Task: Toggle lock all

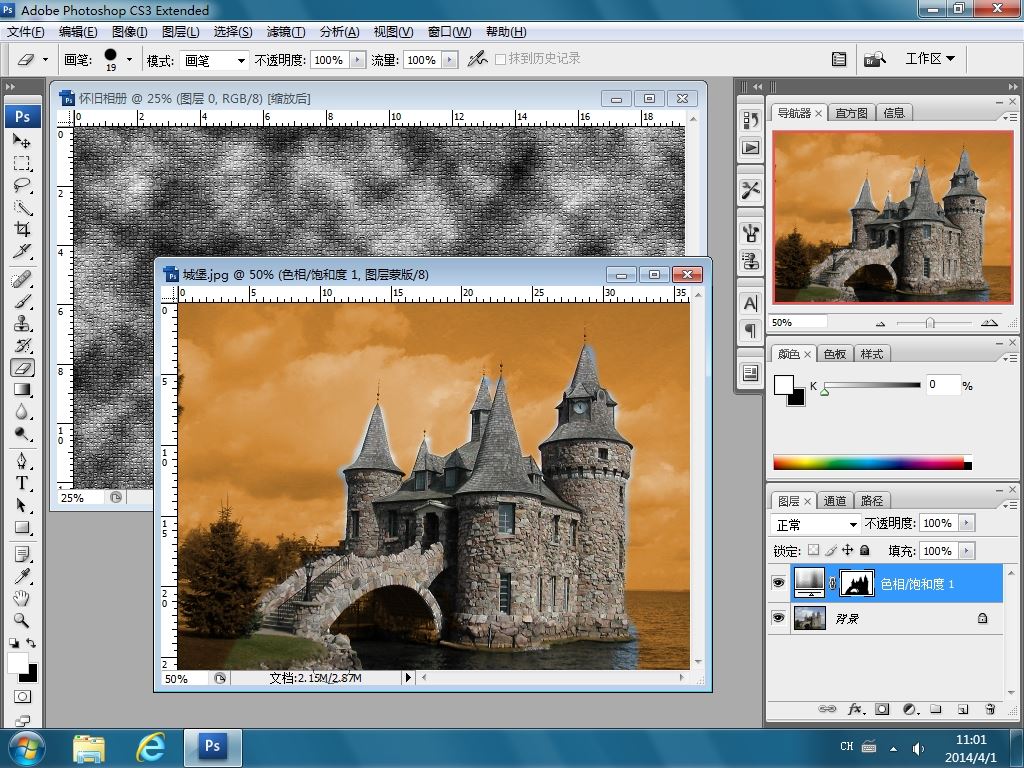Action: pyautogui.click(x=865, y=551)
